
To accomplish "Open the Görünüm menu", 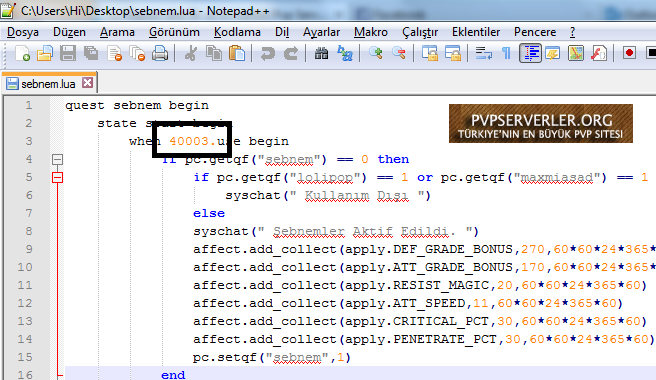I will pos(174,32).
